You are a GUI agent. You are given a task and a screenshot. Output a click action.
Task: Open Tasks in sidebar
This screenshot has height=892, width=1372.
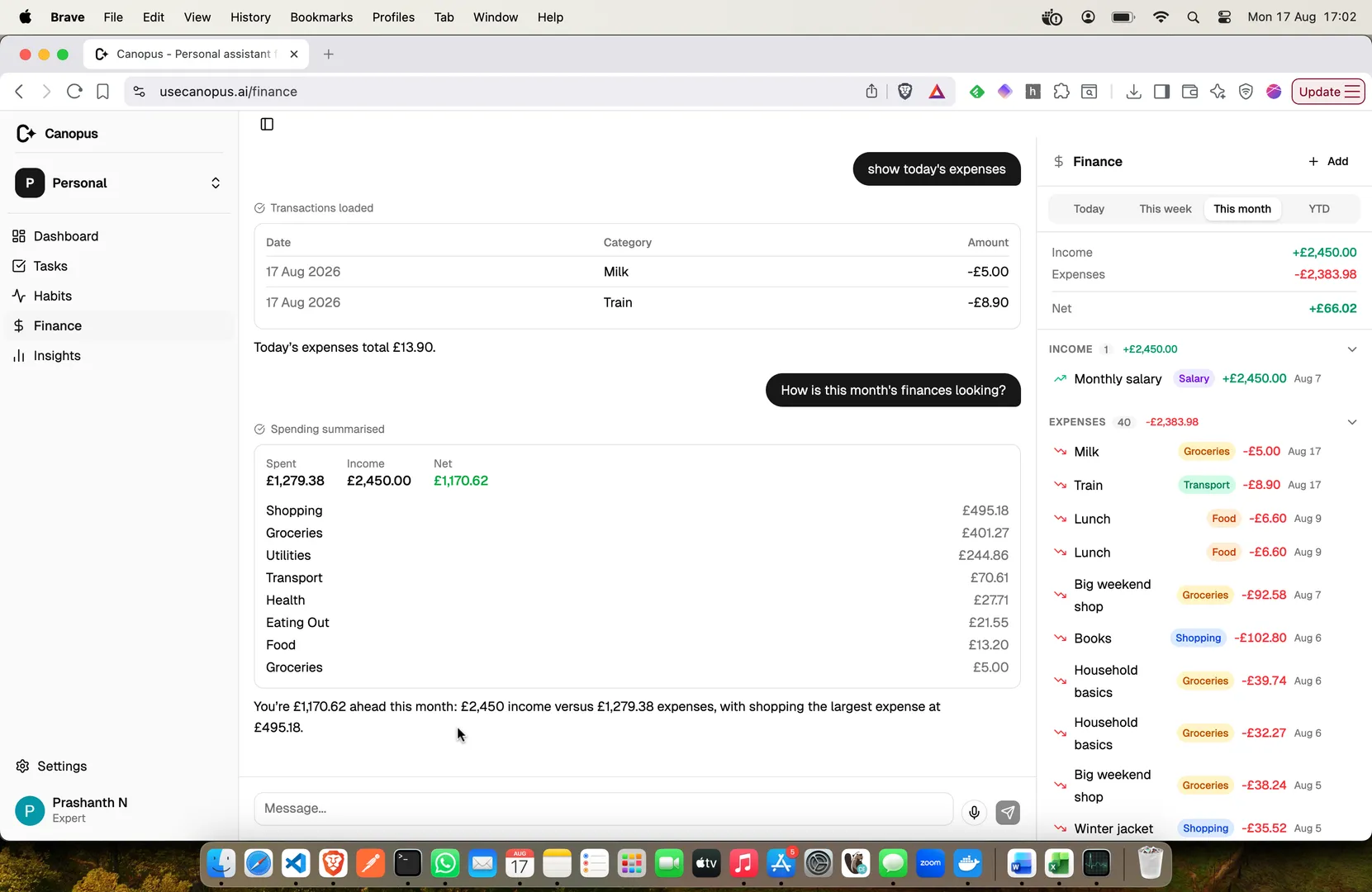coord(120,266)
